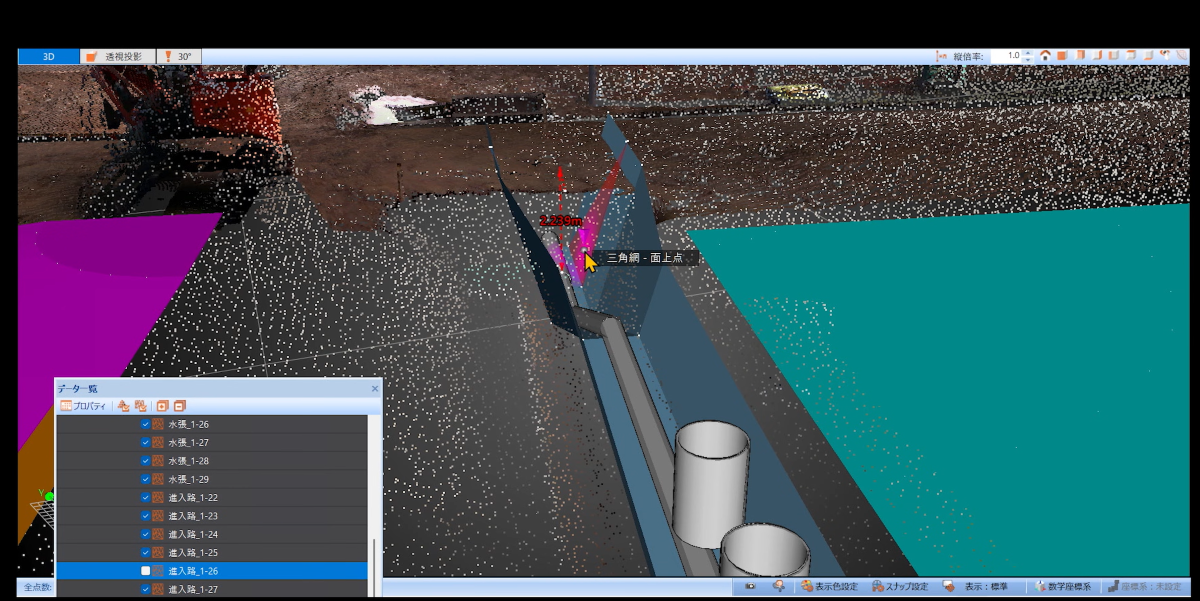Image resolution: width=1200 pixels, height=601 pixels.
Task: Click the collapse all icon in データ一覧
Action: tap(180, 406)
